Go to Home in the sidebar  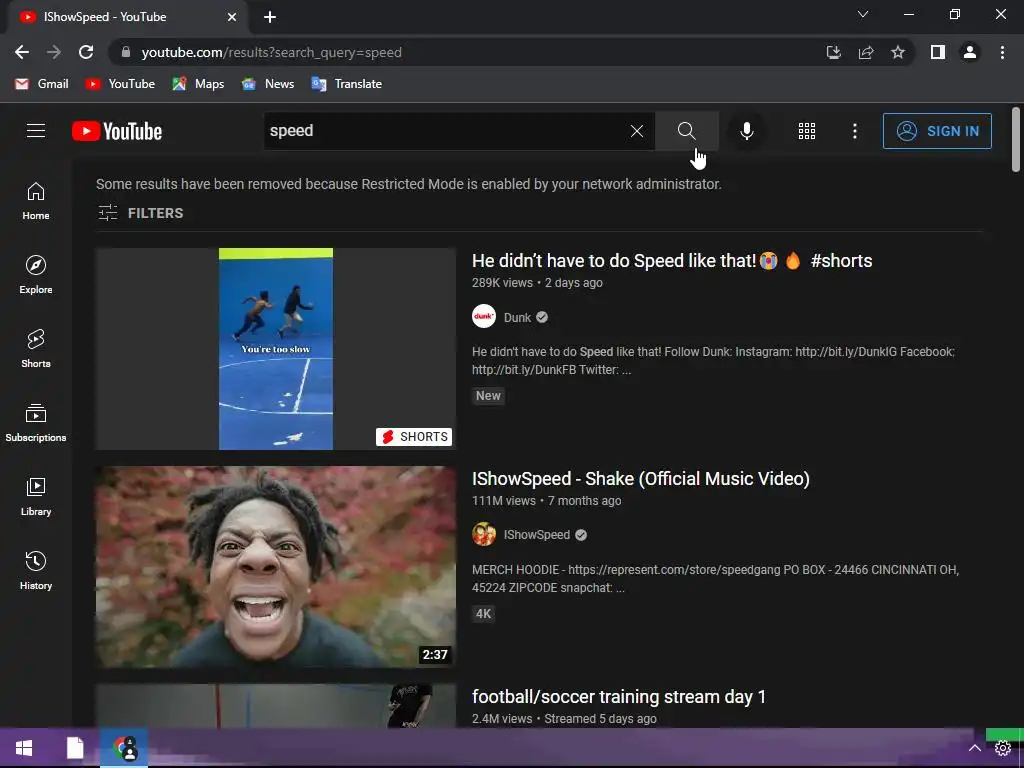(36, 201)
